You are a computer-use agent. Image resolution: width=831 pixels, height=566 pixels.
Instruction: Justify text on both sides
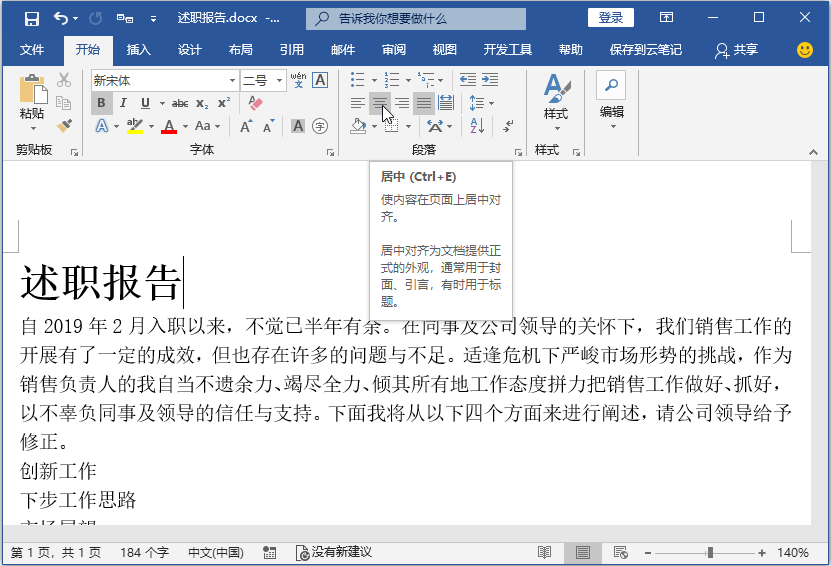(424, 103)
